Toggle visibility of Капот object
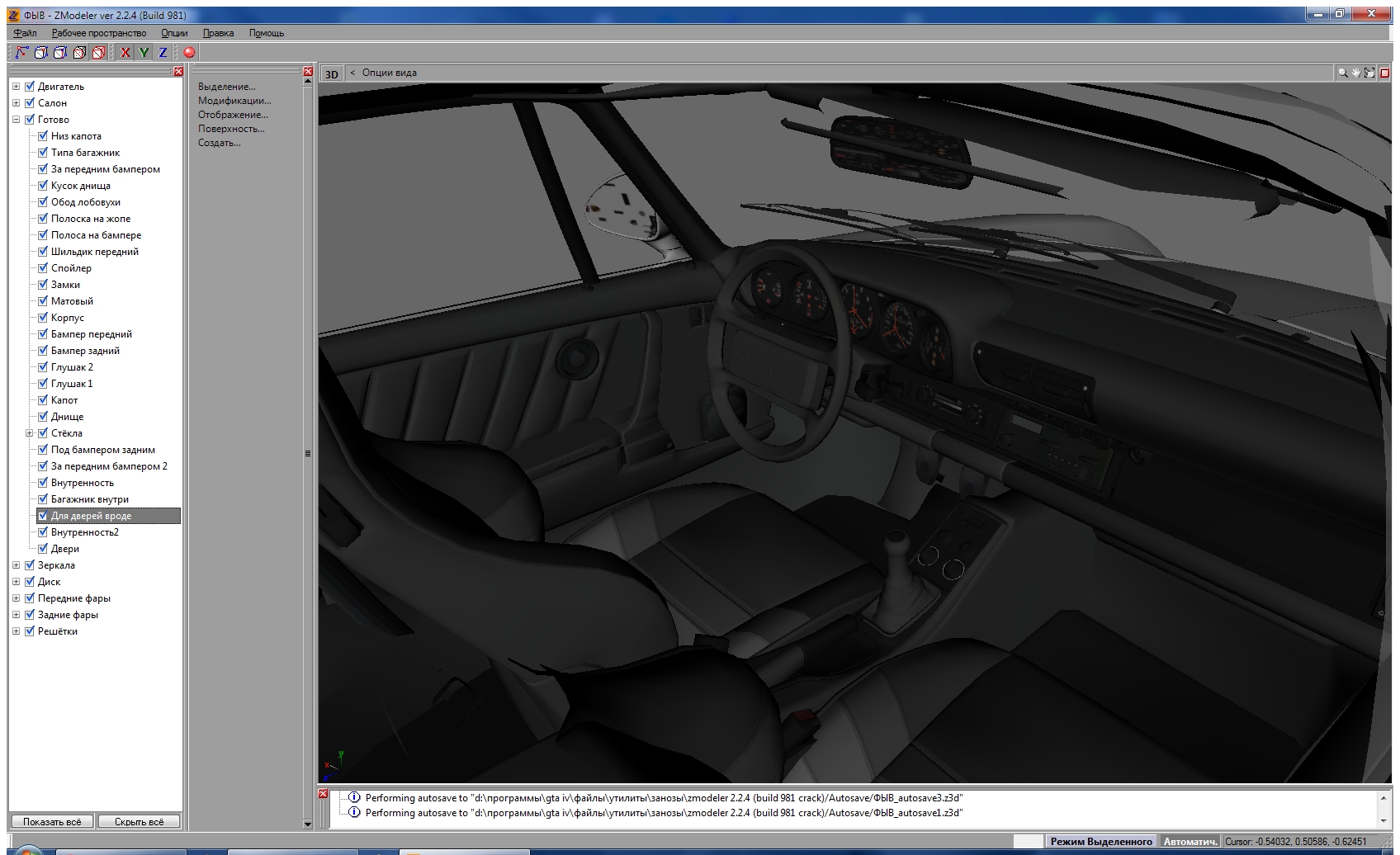Image resolution: width=1400 pixels, height=855 pixels. click(x=43, y=400)
